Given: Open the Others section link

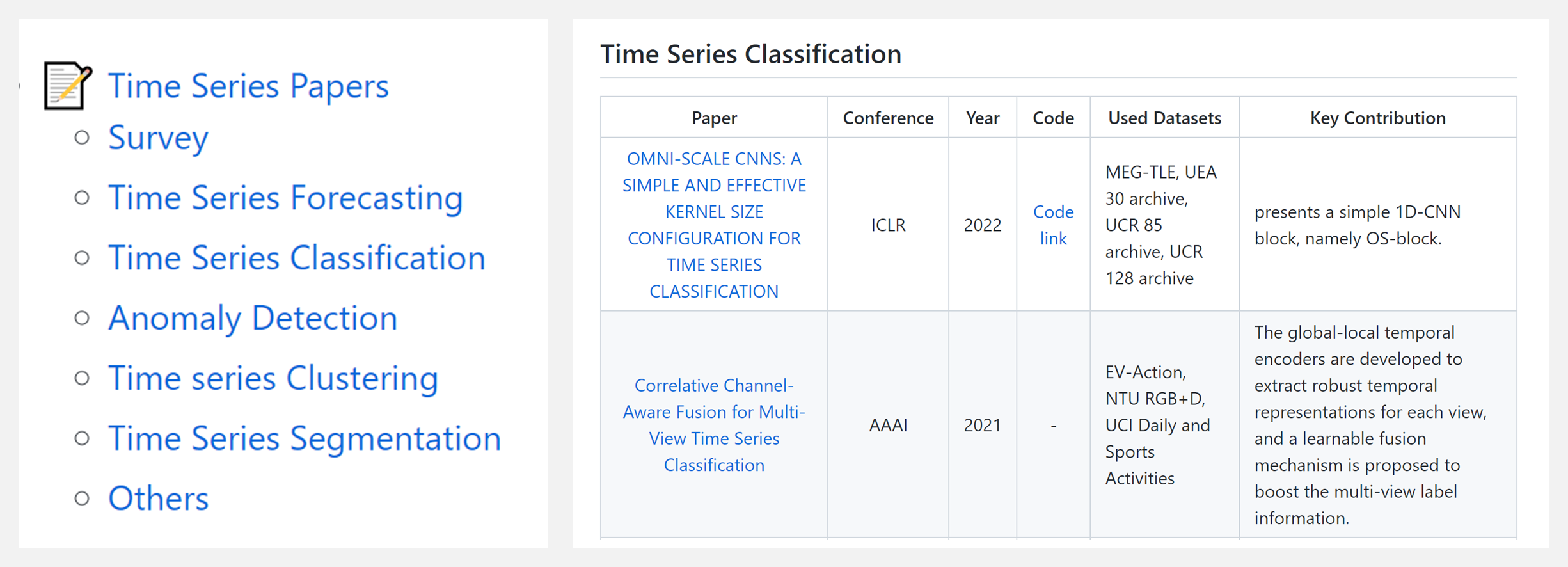Looking at the screenshot, I should (158, 499).
